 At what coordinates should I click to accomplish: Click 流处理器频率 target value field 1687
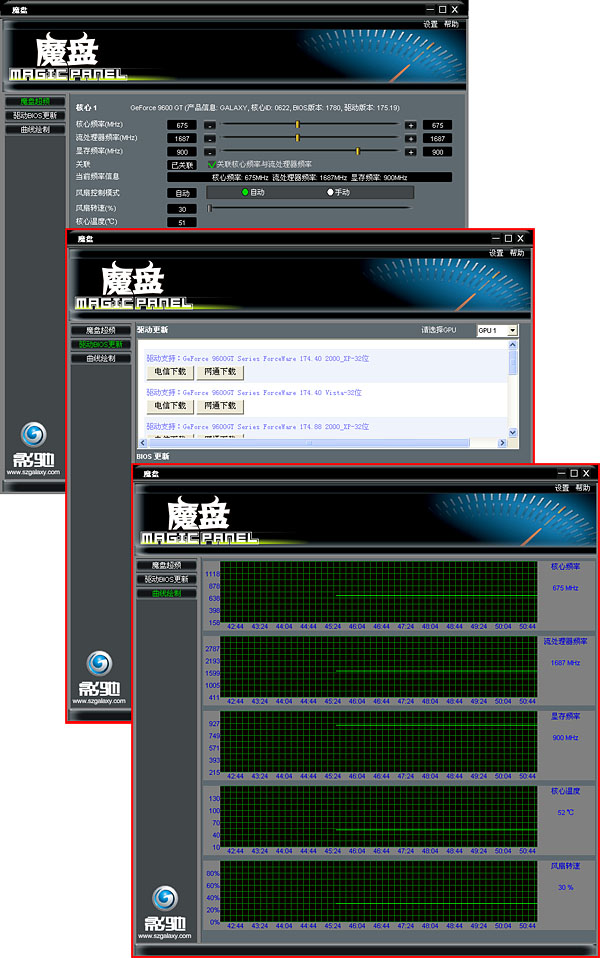point(437,139)
